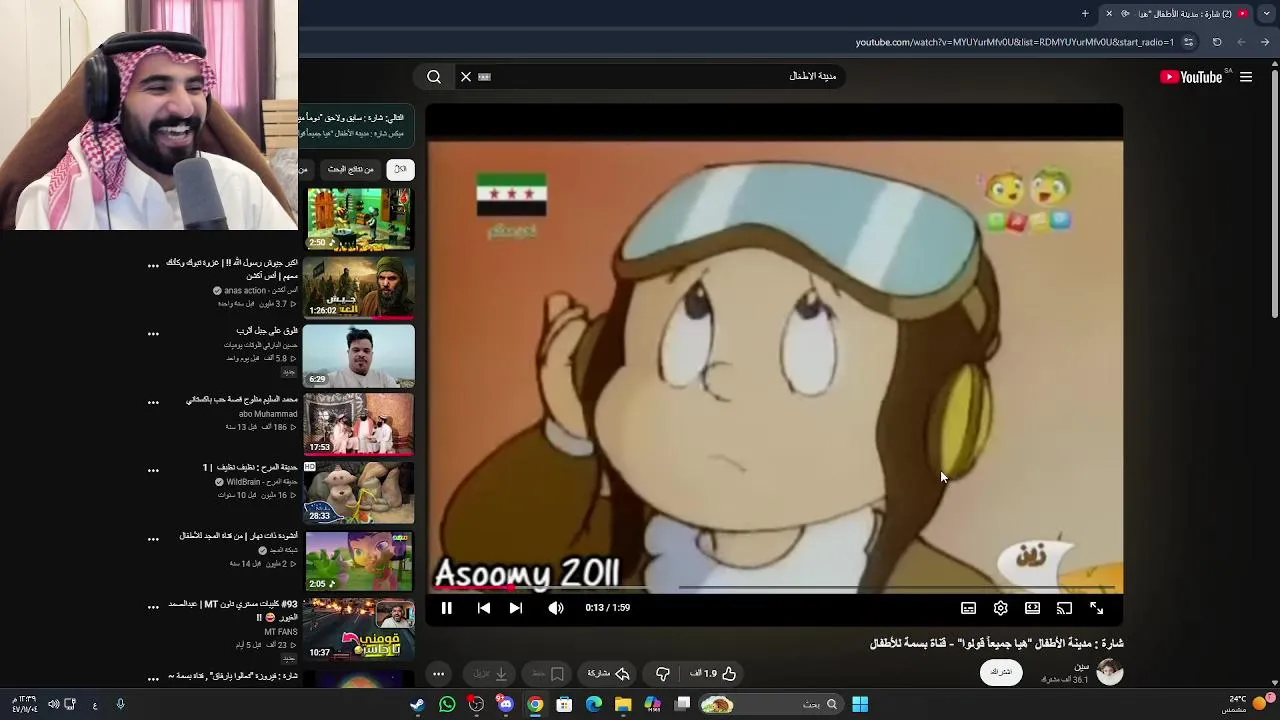The width and height of the screenshot is (1280, 720).
Task: Open Microsoft Edge from the taskbar
Action: coord(594,704)
